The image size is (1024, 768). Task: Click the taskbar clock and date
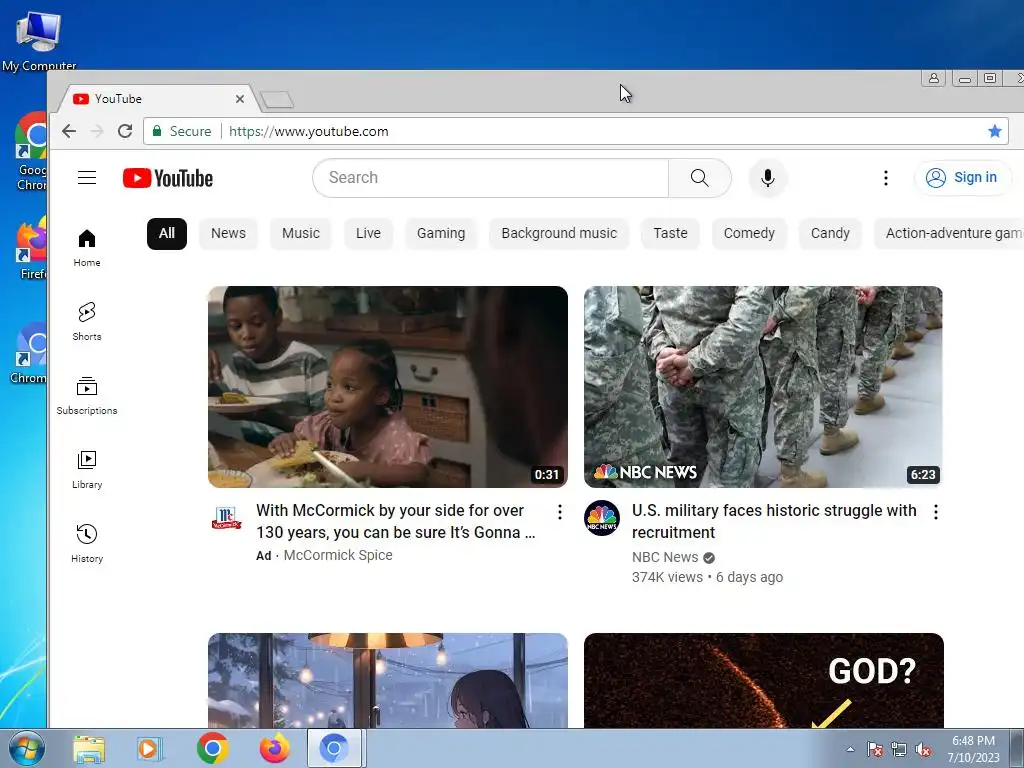point(973,749)
